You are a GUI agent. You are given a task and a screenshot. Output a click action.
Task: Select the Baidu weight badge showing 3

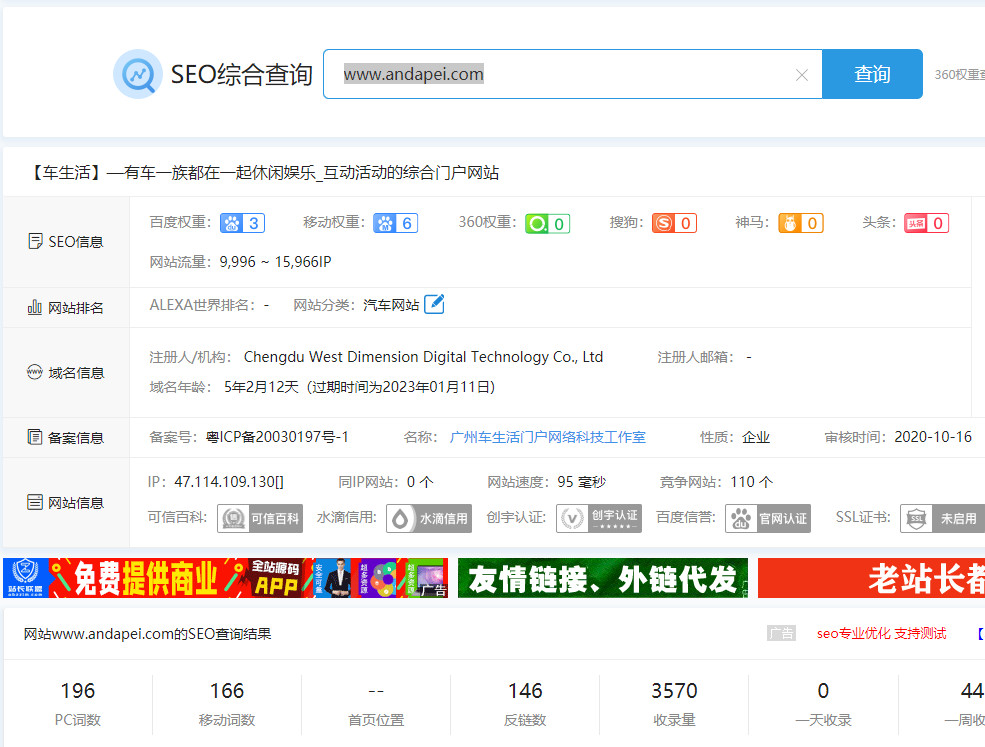[x=241, y=223]
